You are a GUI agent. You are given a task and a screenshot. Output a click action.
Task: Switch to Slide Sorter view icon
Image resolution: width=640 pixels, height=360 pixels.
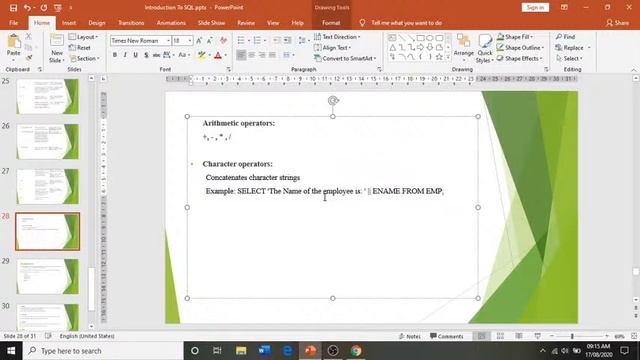pos(500,336)
